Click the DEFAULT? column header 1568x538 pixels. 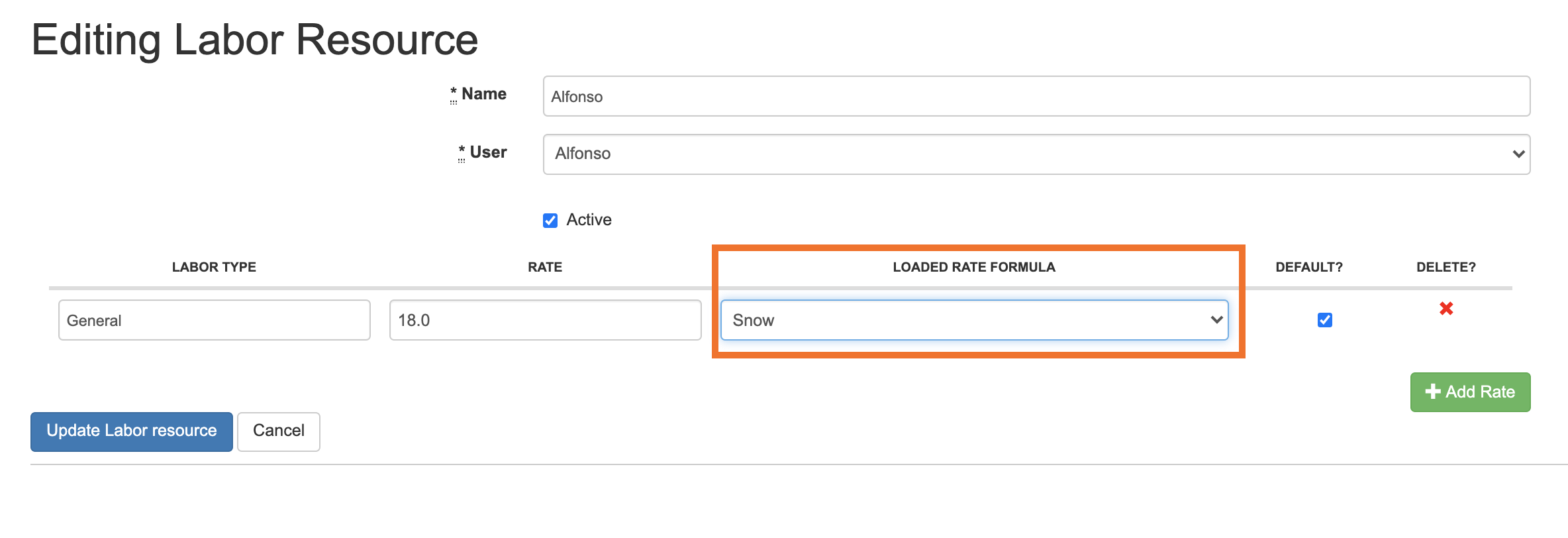point(1308,267)
